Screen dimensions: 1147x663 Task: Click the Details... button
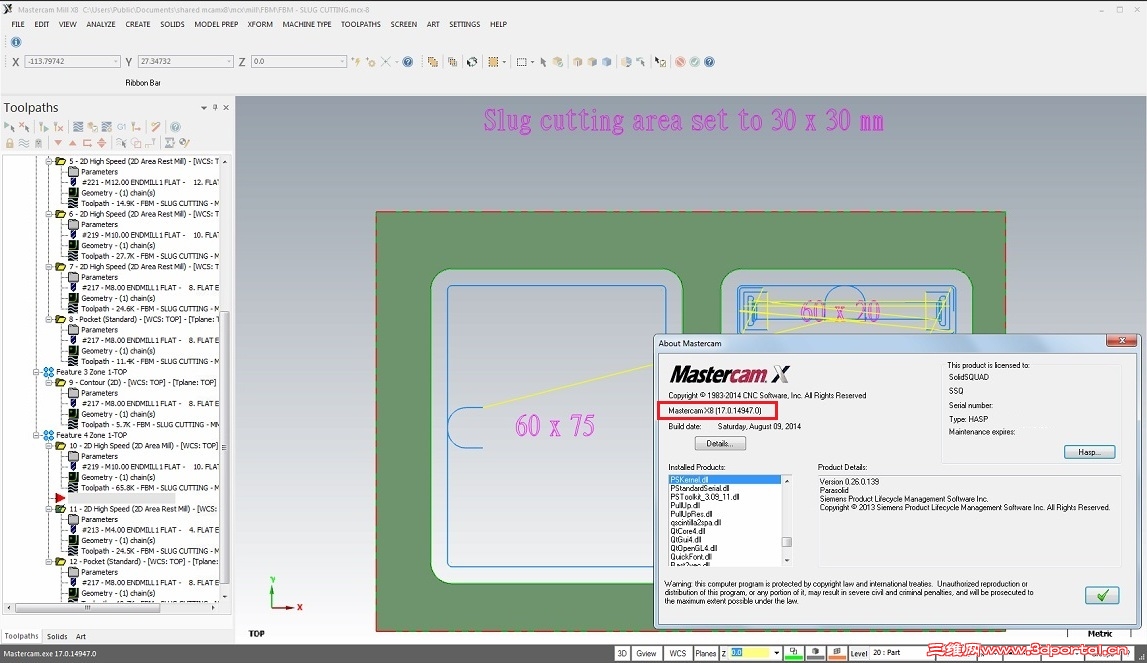[719, 443]
